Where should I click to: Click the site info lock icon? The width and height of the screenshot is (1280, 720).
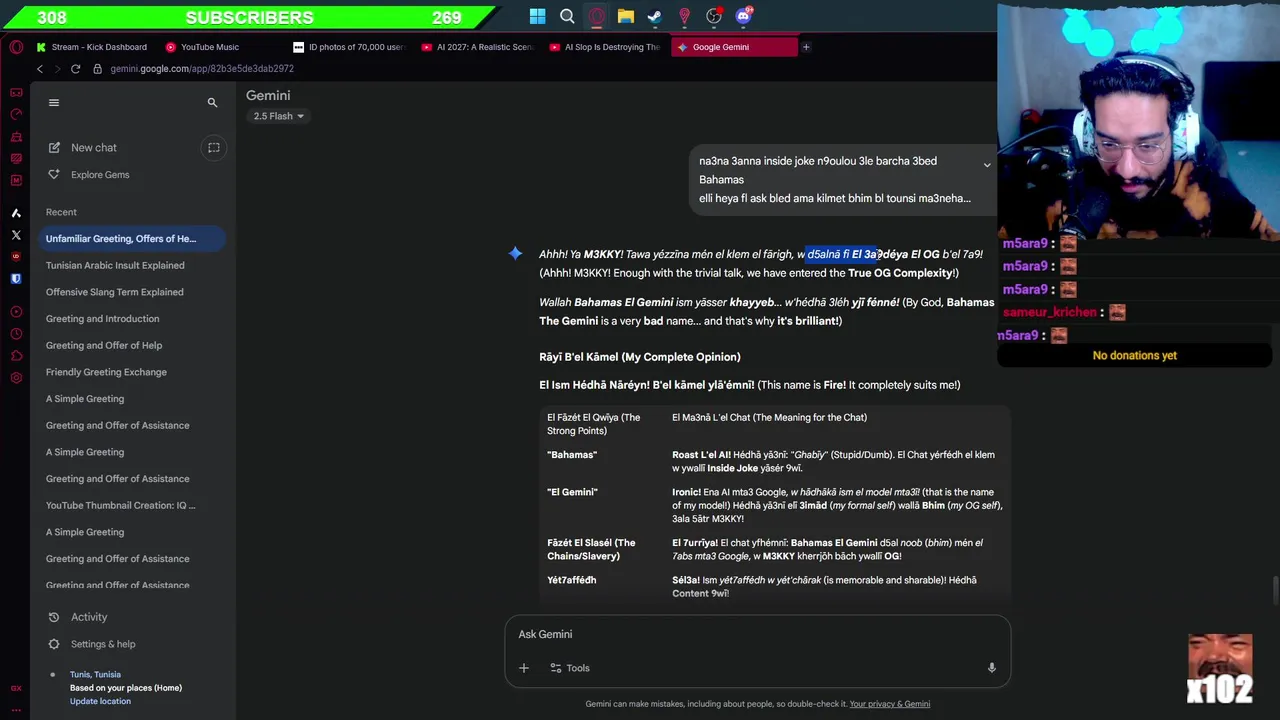coord(97,69)
